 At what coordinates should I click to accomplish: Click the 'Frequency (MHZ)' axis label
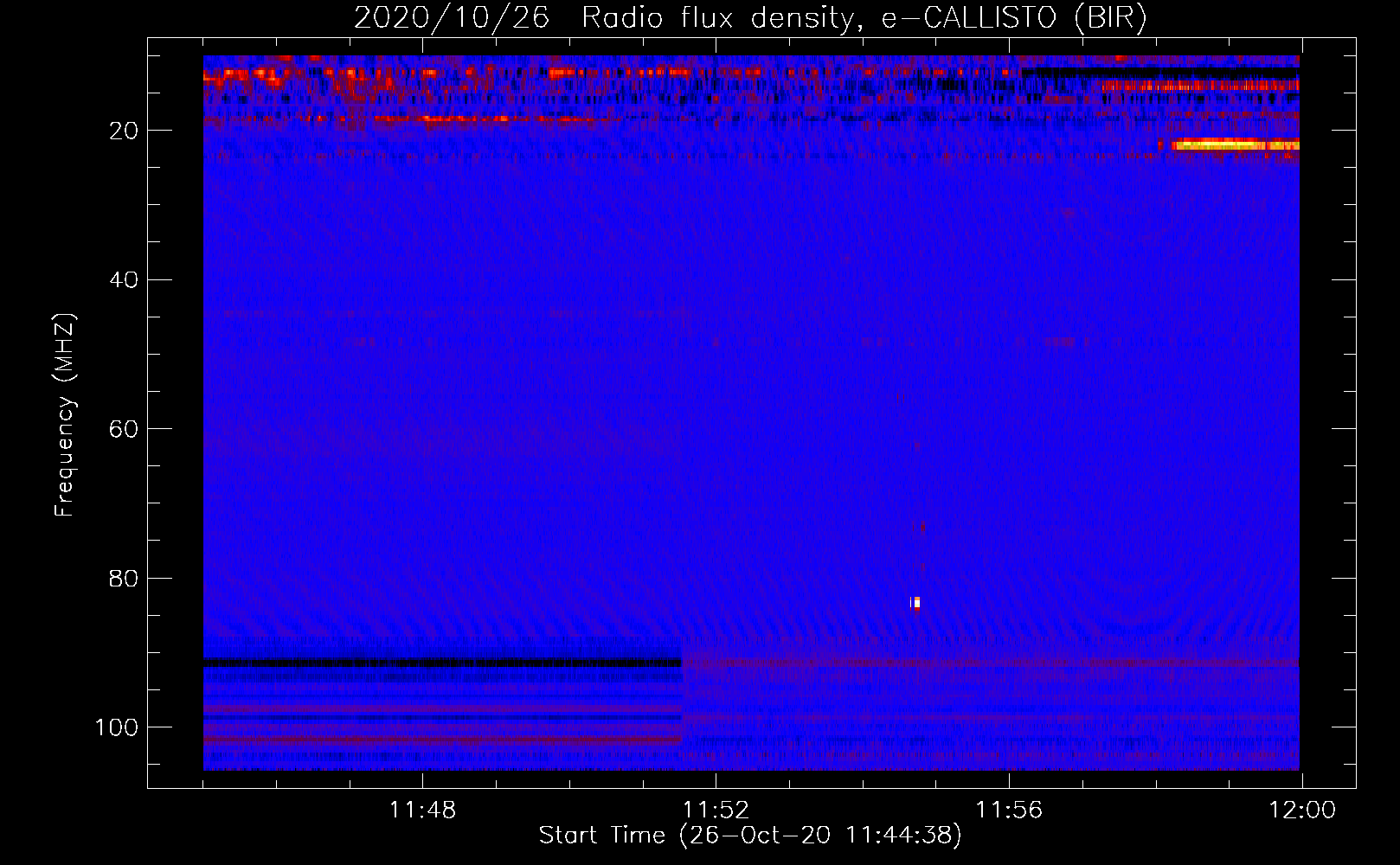click(x=66, y=415)
